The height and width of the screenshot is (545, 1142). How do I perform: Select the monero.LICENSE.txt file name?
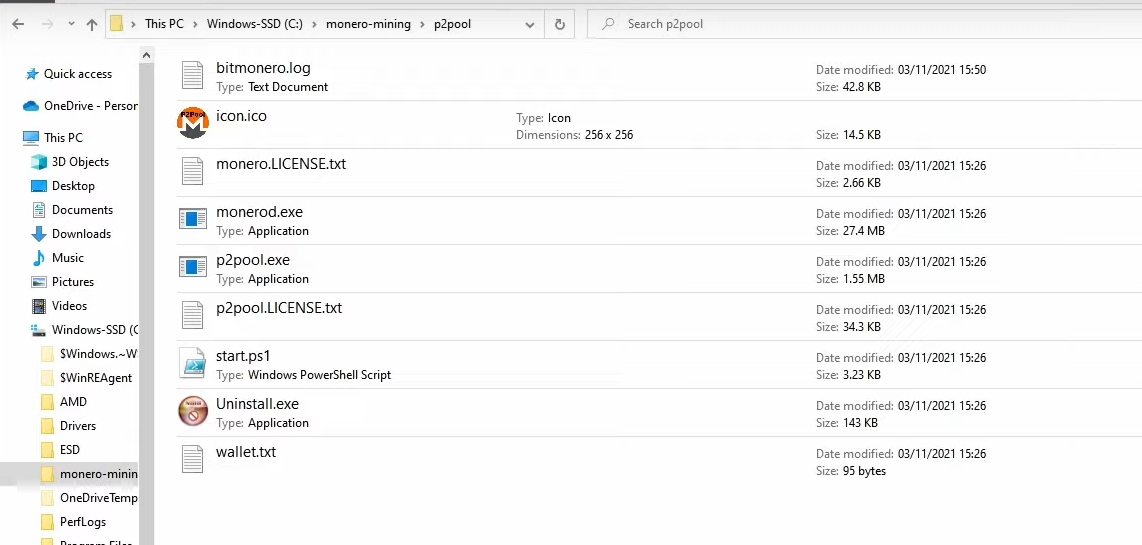tap(281, 165)
